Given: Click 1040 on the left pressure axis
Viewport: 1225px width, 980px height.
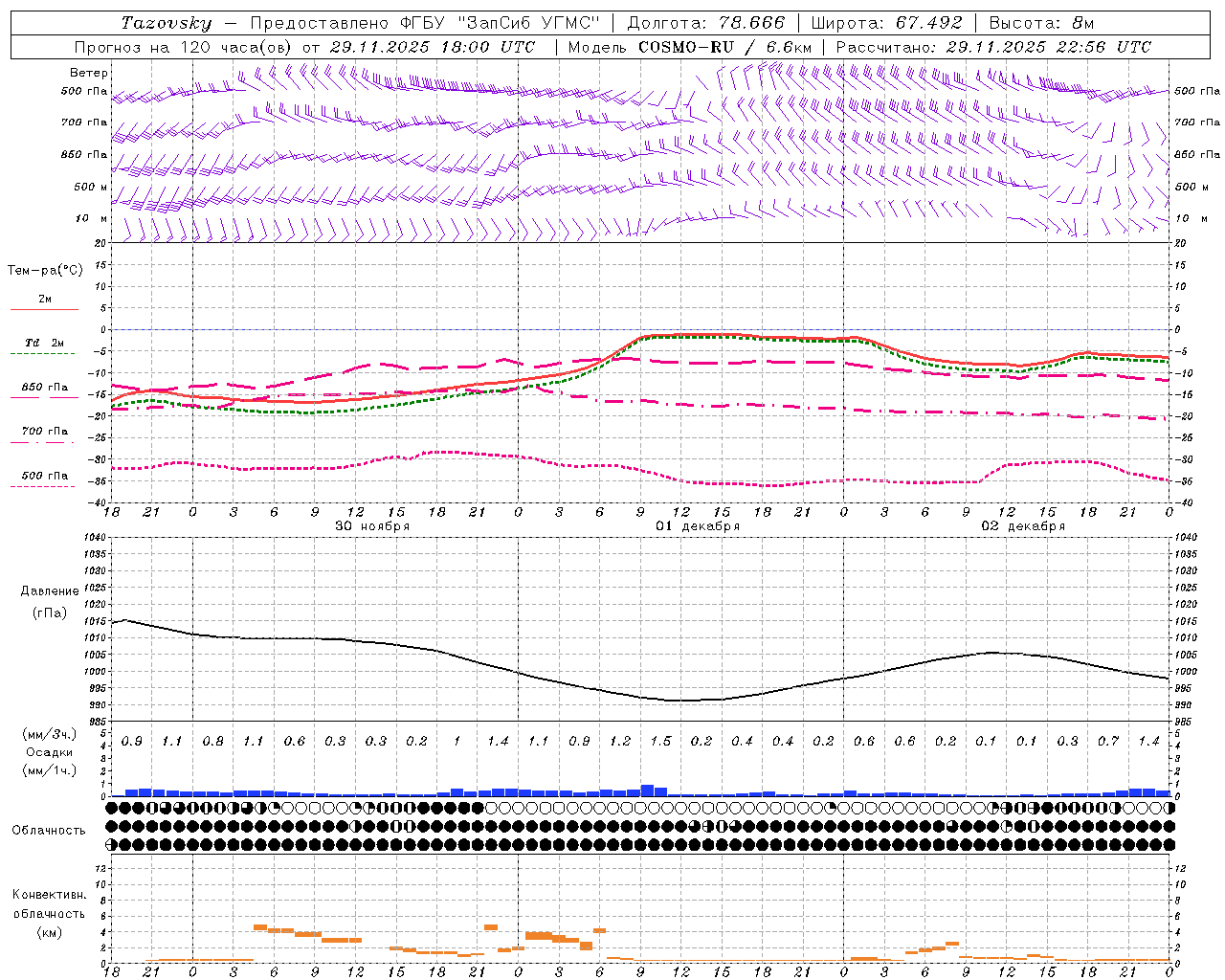Looking at the screenshot, I should click(97, 538).
